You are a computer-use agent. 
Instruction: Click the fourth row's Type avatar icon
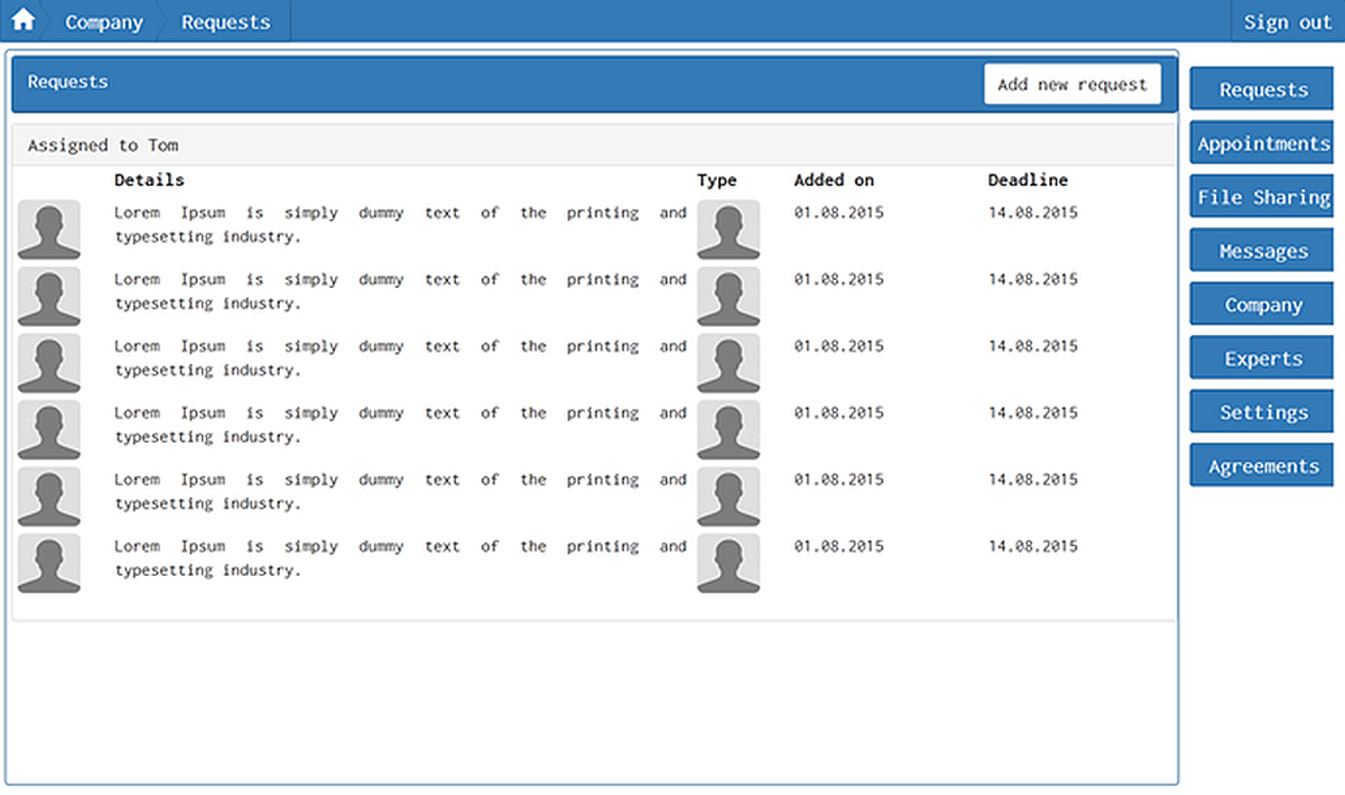click(728, 430)
